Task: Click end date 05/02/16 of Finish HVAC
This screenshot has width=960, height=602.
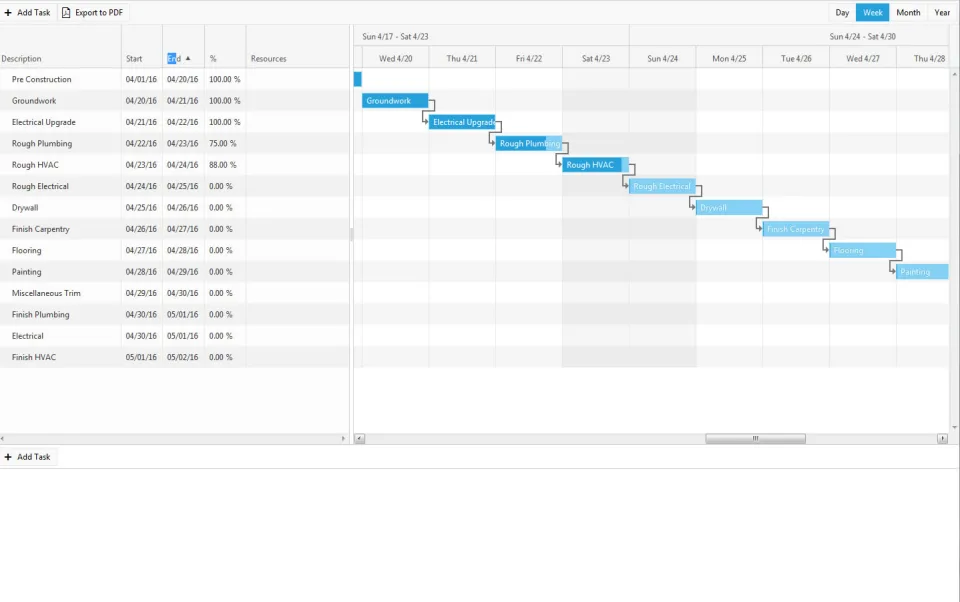Action: [x=182, y=358]
